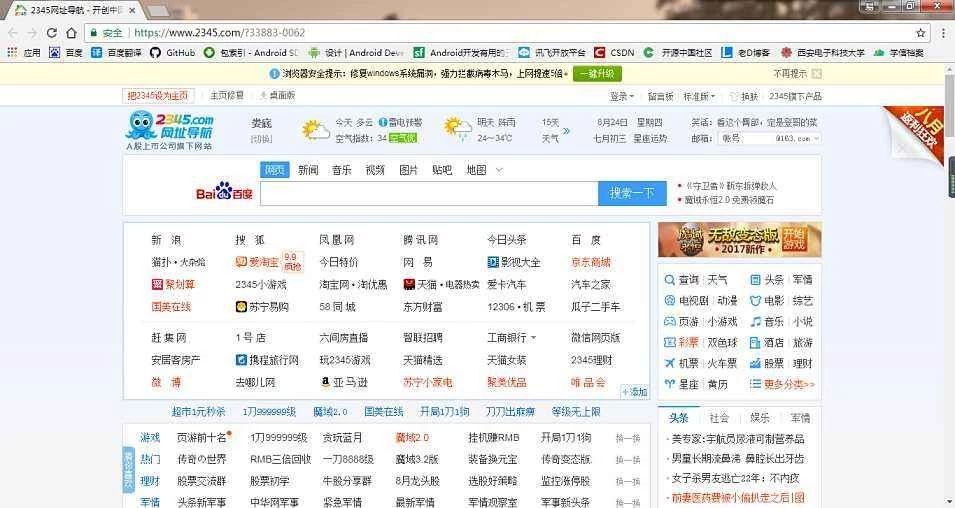Viewport: 955px width, 508px height.
Task: Click the site security lock icon
Action: point(93,33)
